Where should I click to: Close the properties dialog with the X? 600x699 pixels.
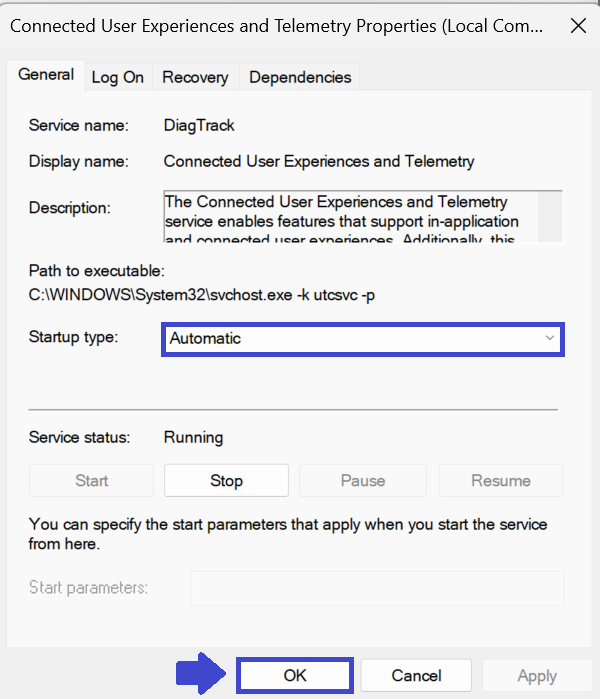(x=577, y=27)
